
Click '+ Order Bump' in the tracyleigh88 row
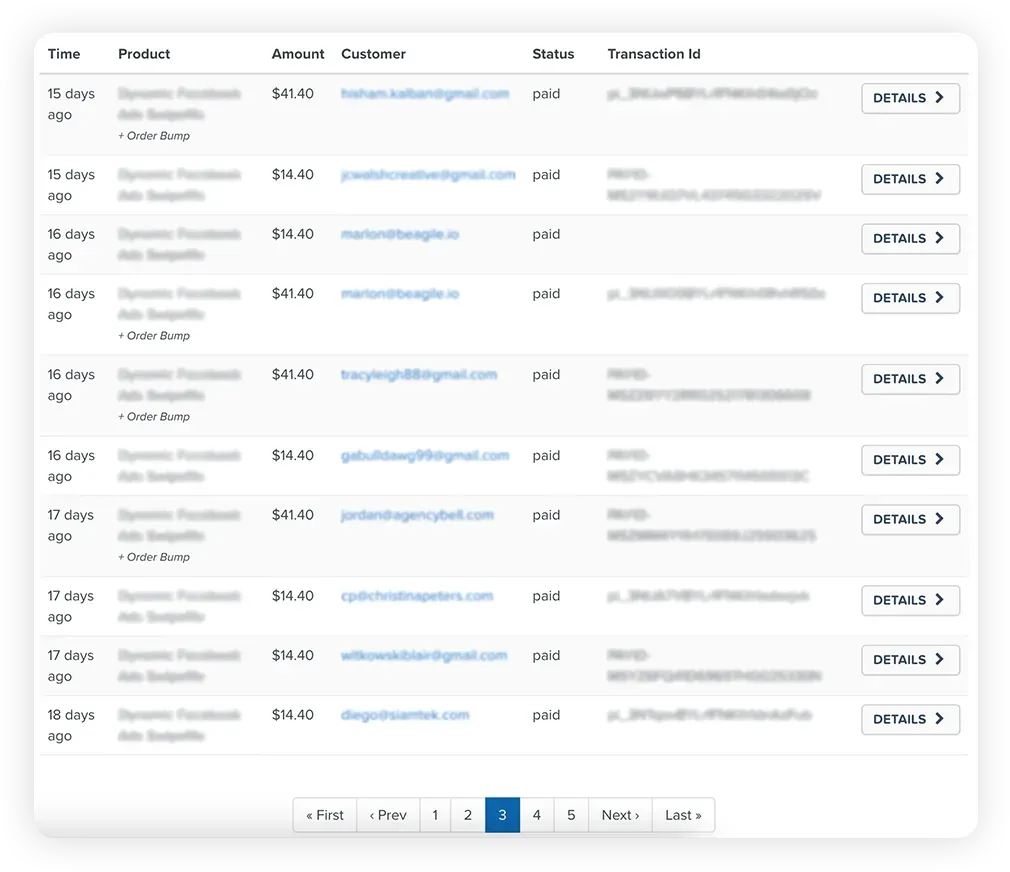point(154,417)
